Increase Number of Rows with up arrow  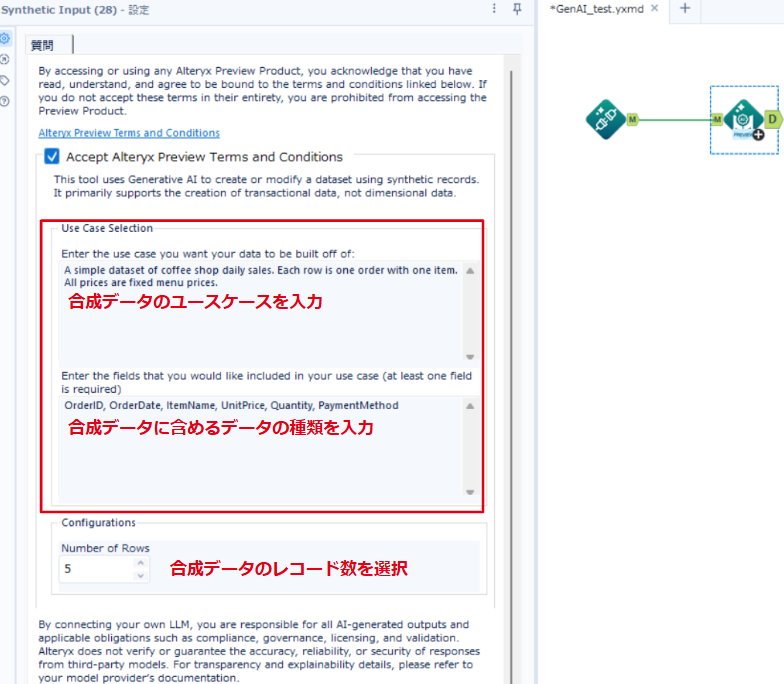(x=141, y=563)
